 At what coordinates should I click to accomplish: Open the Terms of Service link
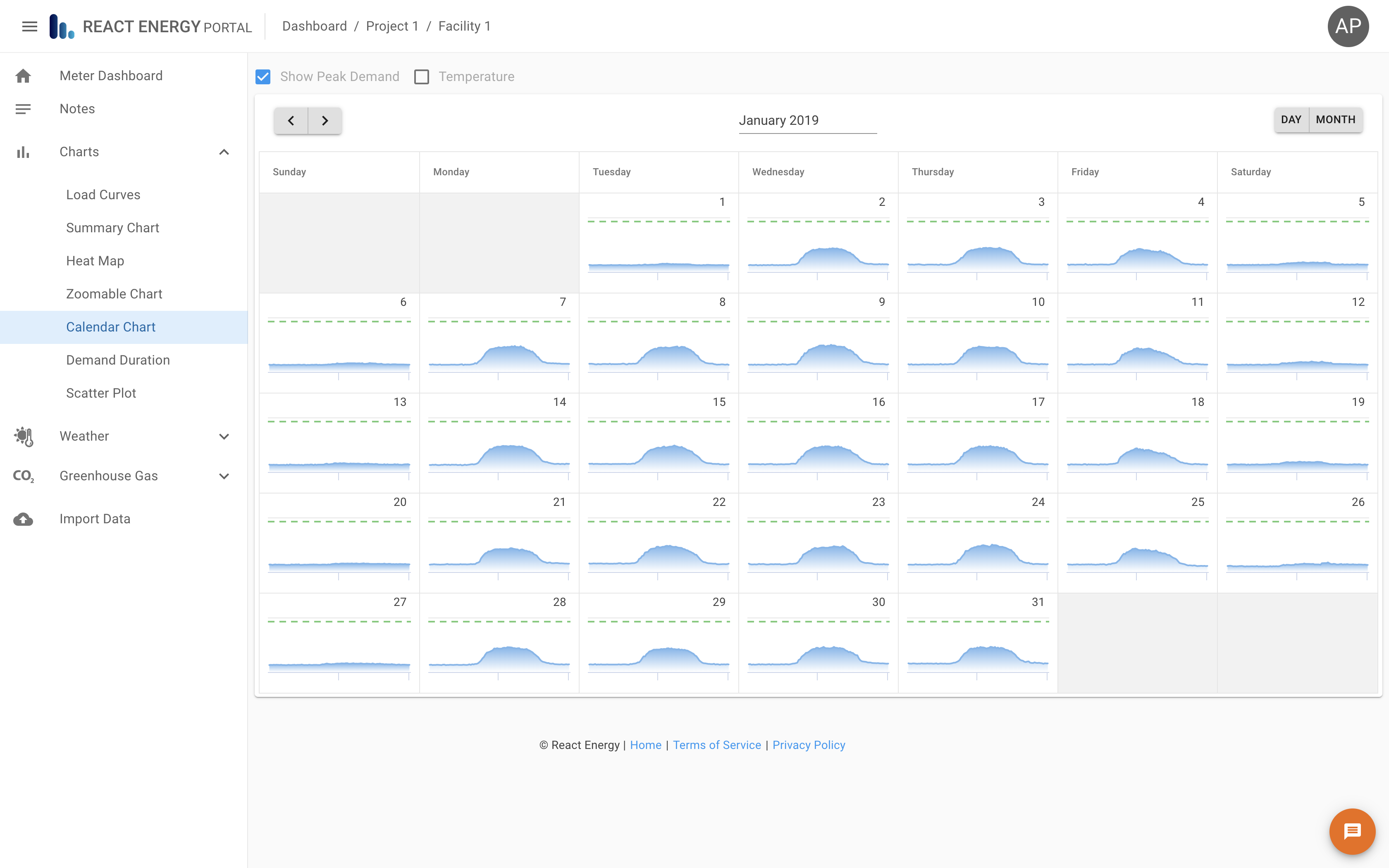pos(716,744)
